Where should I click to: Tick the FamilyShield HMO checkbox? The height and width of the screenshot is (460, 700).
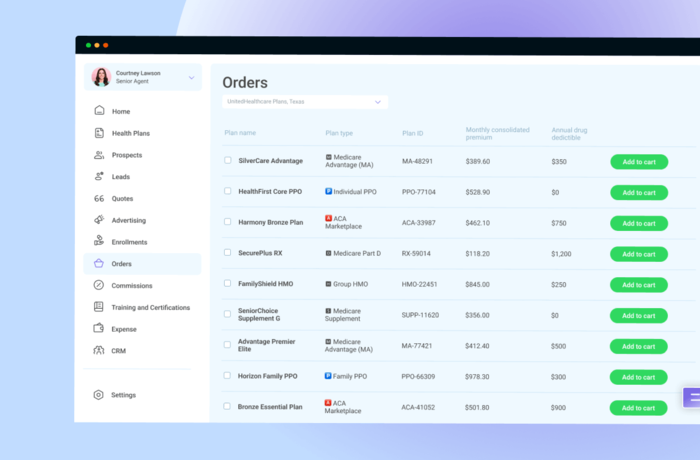coord(228,283)
